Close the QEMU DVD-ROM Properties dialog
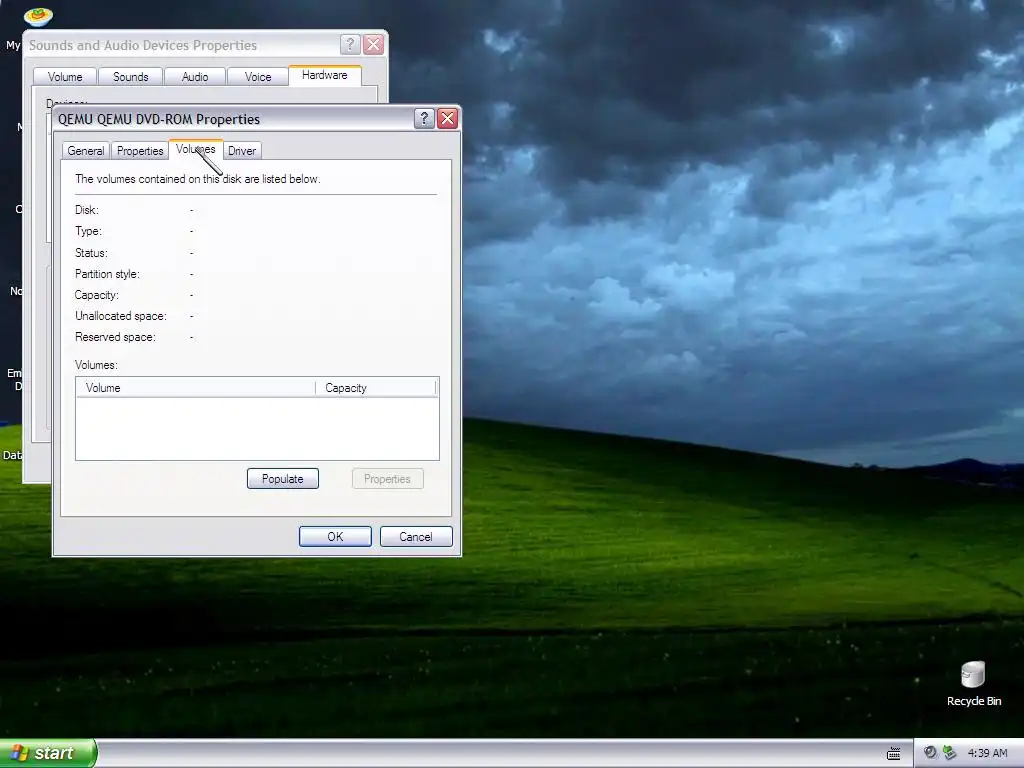Screen dimensions: 1024x768 [447, 118]
